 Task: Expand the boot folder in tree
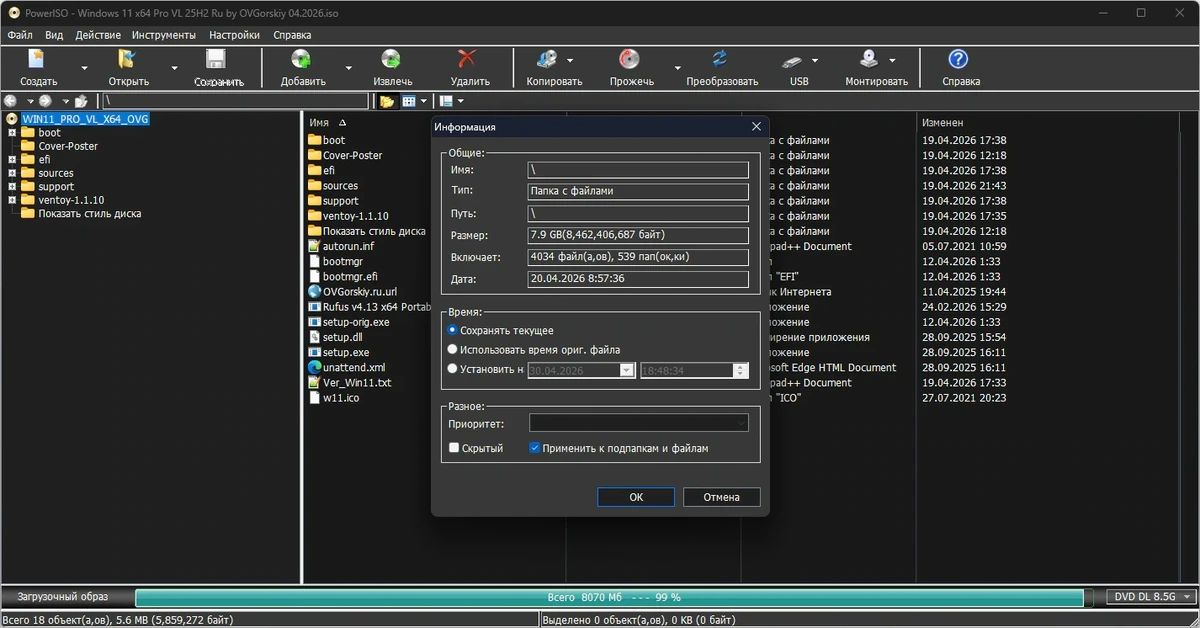[x=12, y=133]
